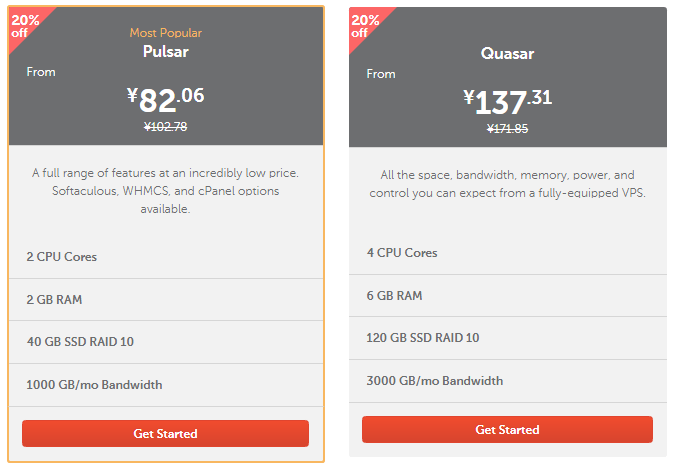This screenshot has width=678, height=465.
Task: Click the ¥82.06 Pulsar price
Action: coord(166,99)
